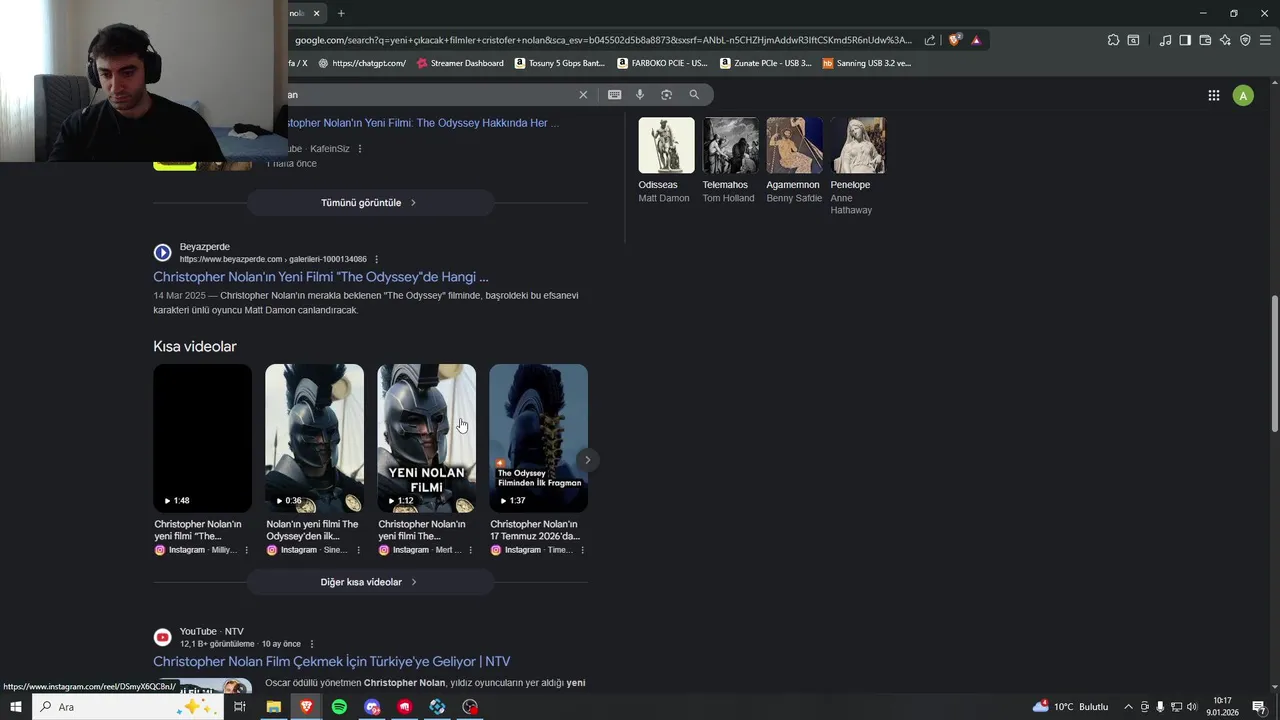Image resolution: width=1280 pixels, height=720 pixels.
Task: Open the Google apps grid
Action: [1213, 95]
